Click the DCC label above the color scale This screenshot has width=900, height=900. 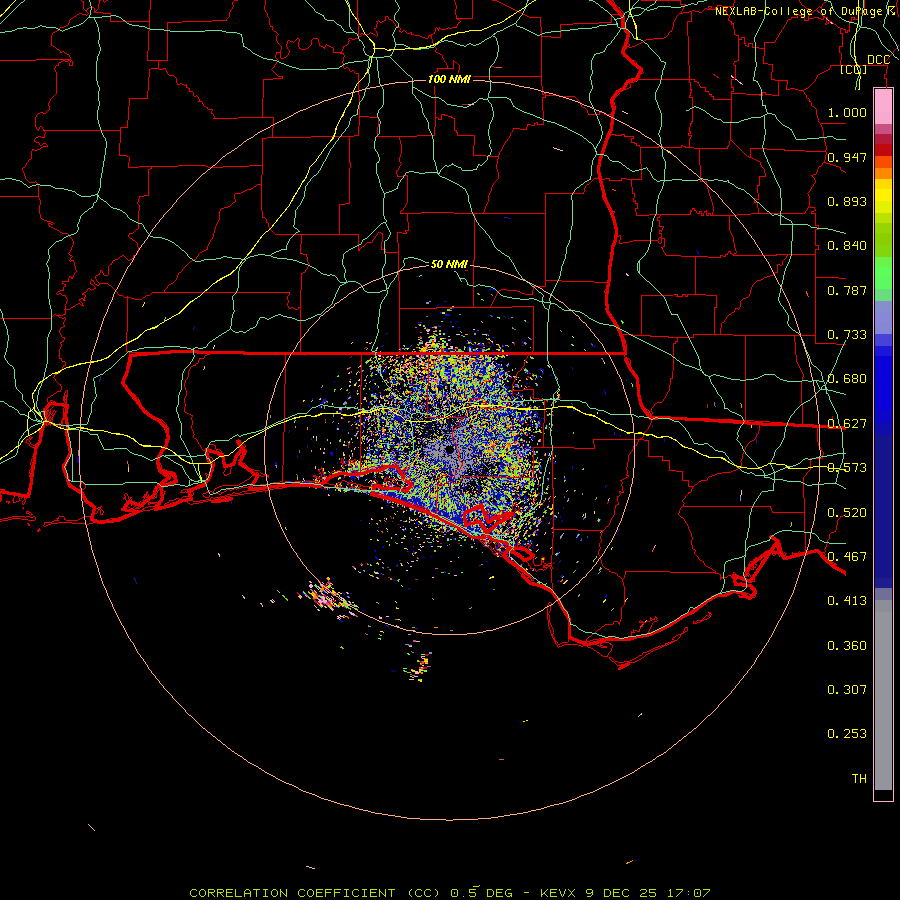[878, 60]
